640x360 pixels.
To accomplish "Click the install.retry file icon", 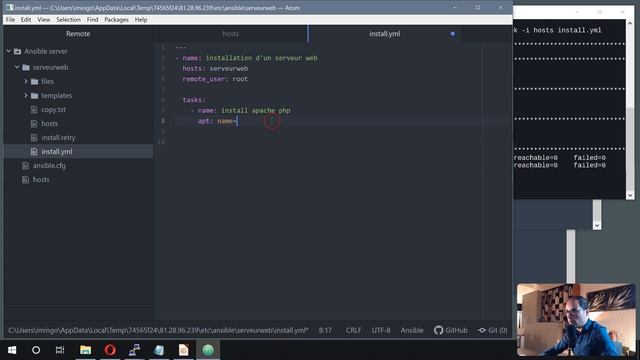I will click(x=34, y=138).
